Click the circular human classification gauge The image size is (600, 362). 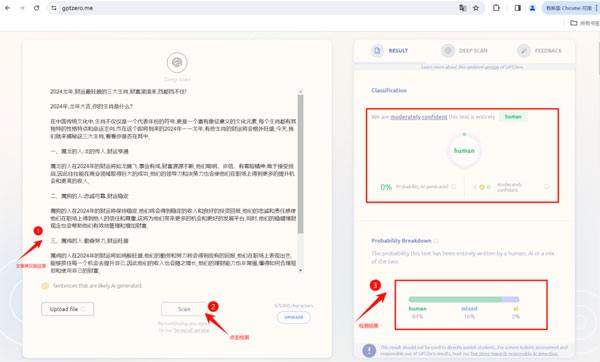pyautogui.click(x=464, y=151)
